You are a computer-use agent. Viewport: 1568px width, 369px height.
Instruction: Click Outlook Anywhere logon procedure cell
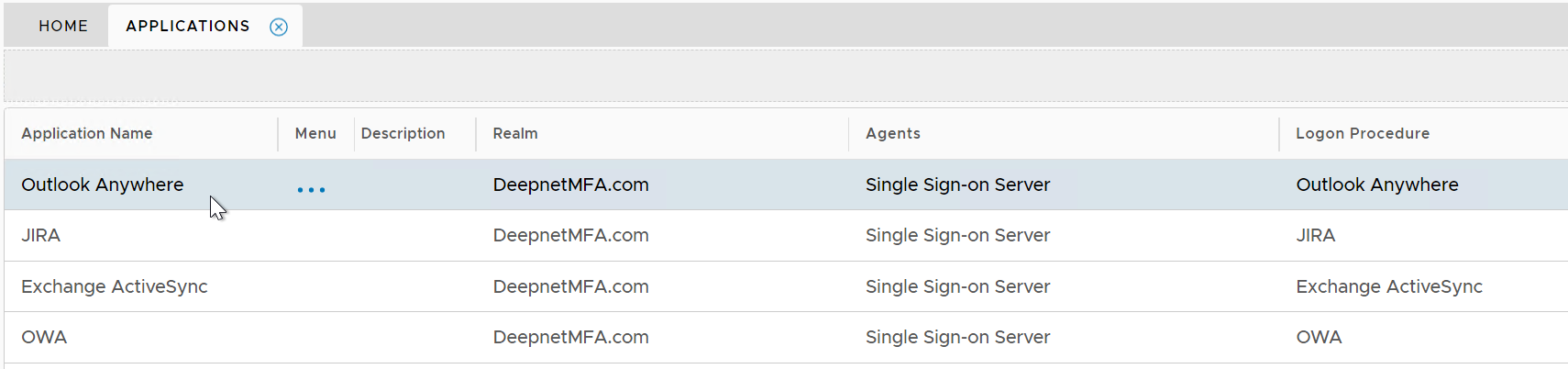pos(1376,184)
